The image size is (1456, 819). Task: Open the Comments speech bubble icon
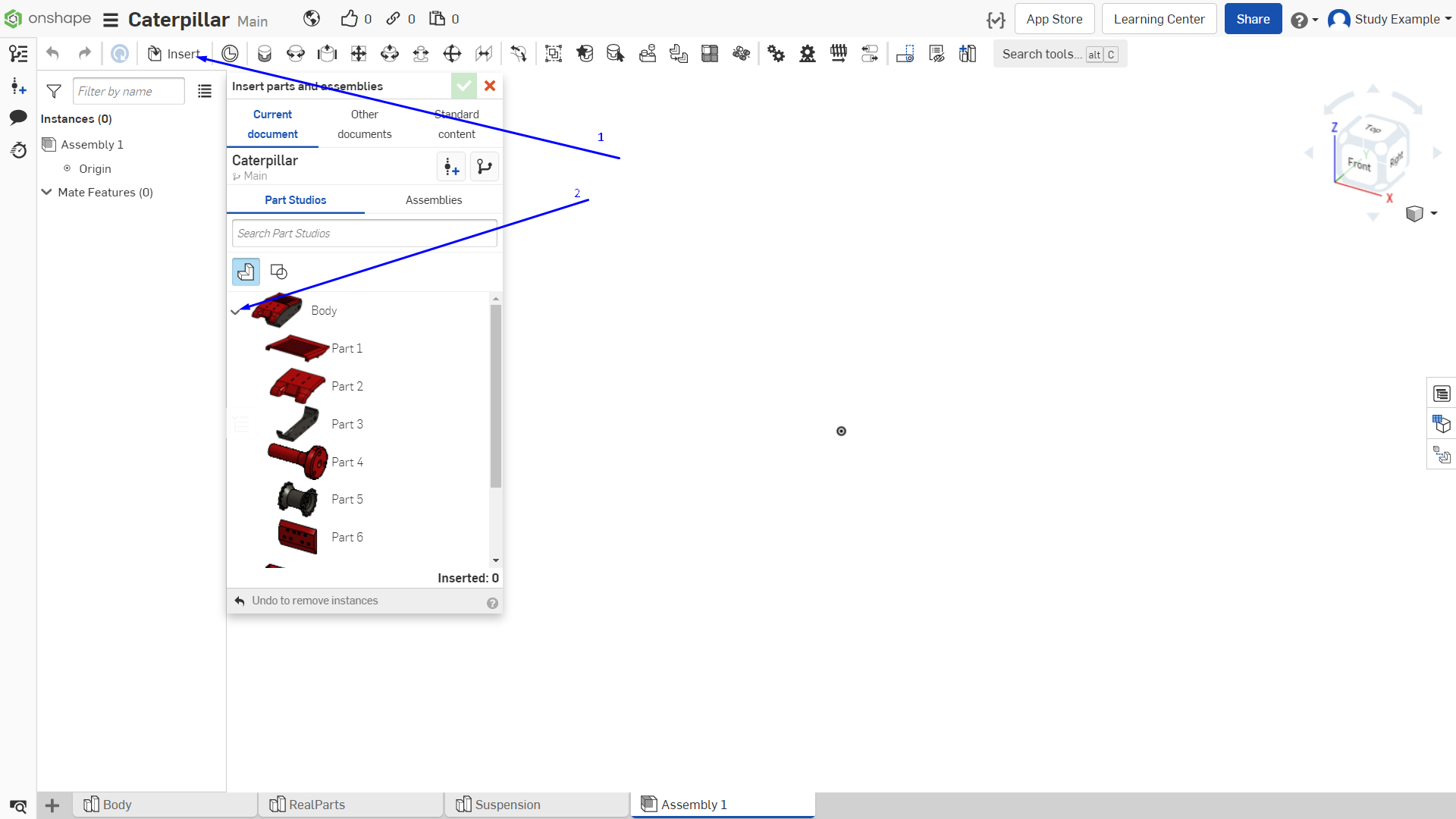tap(18, 118)
